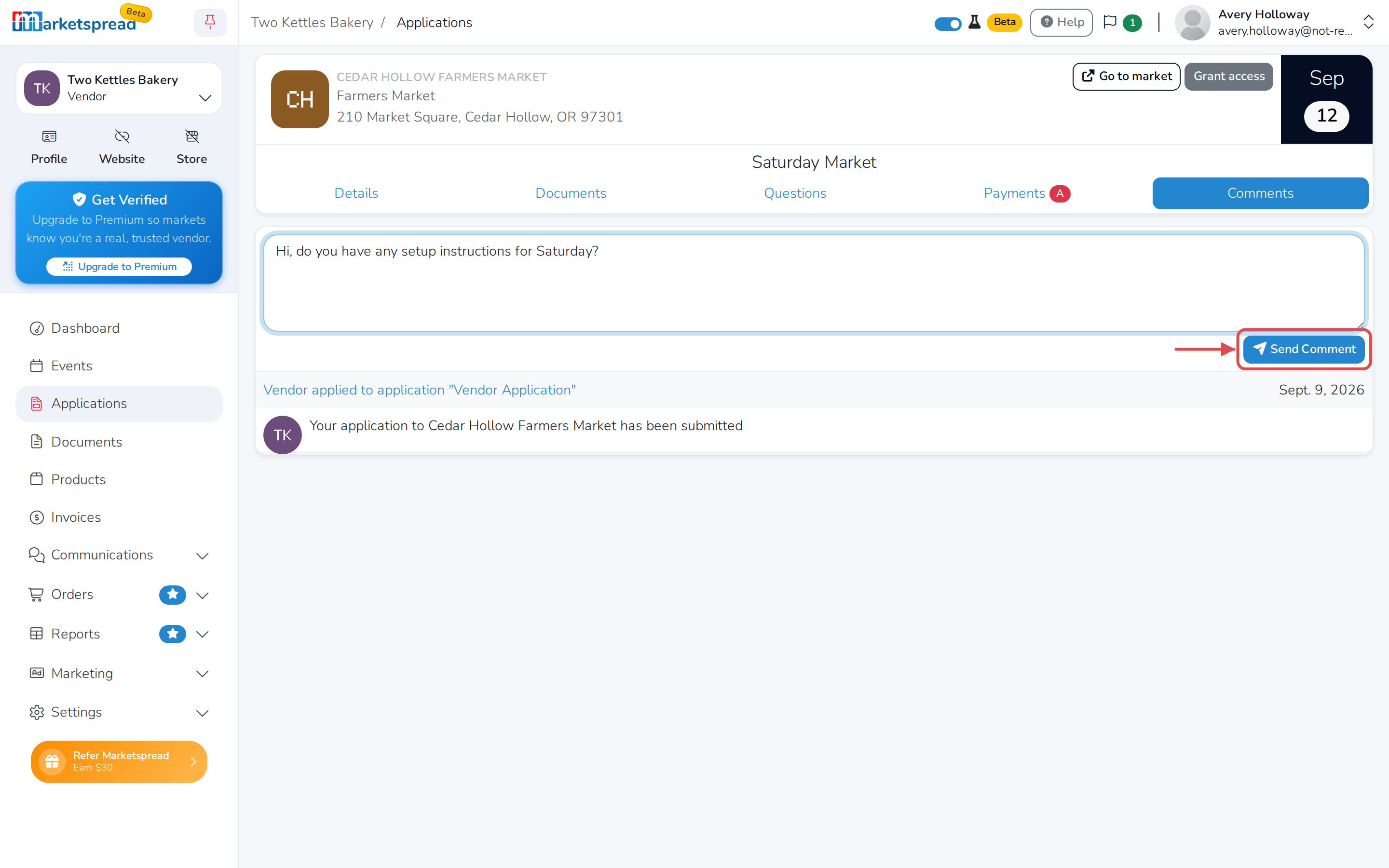Open Documents in the sidebar
1389x868 pixels.
pyautogui.click(x=119, y=441)
